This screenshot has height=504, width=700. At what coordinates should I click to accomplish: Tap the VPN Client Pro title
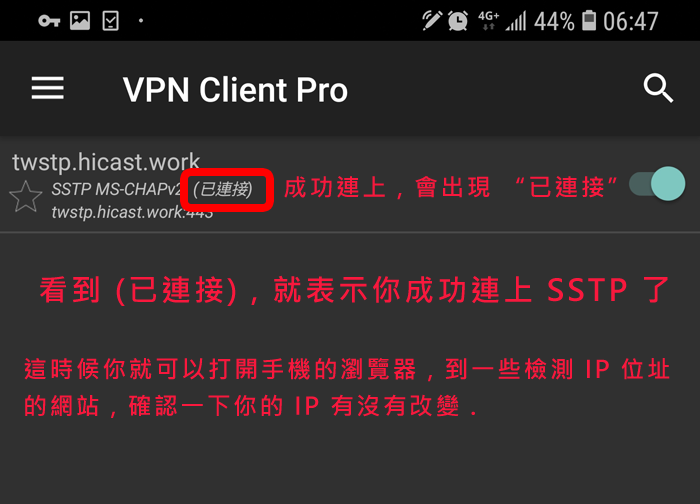[235, 90]
